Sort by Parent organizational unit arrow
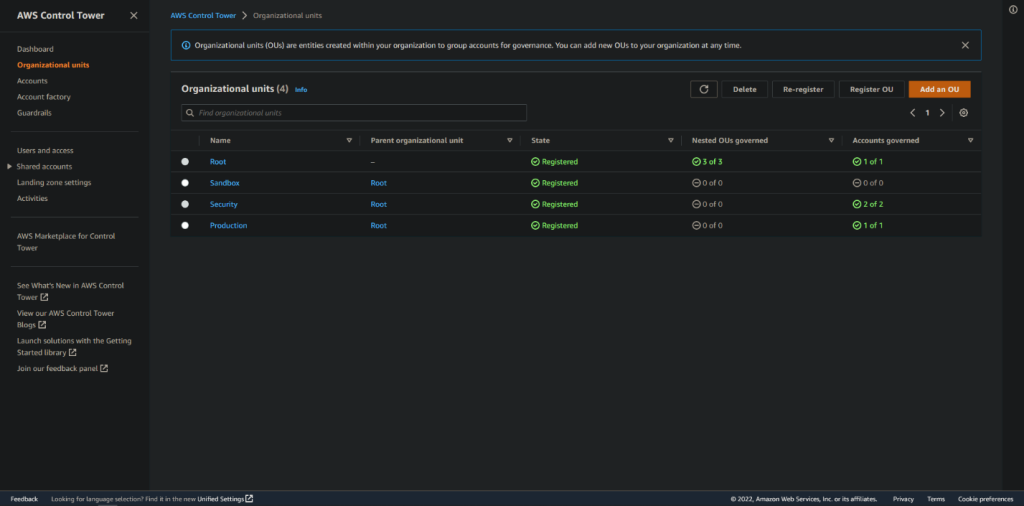Screen dimensions: 1024x506 coord(509,140)
